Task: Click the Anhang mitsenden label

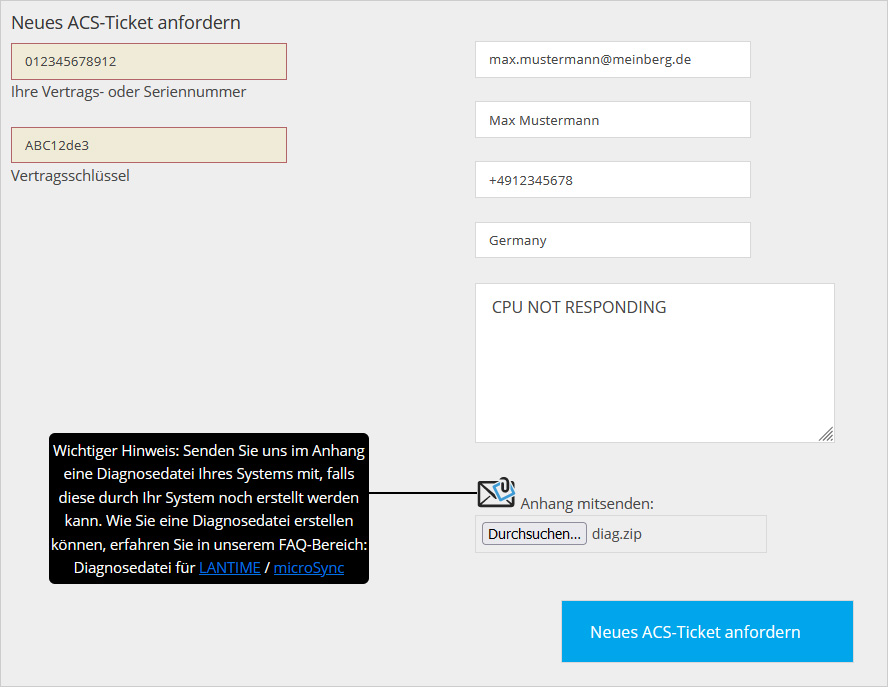Action: [587, 504]
